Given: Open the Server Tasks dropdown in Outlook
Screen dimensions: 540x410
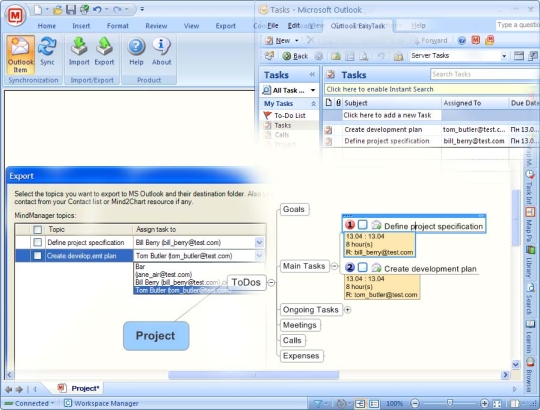Looking at the screenshot, I should click(x=504, y=56).
